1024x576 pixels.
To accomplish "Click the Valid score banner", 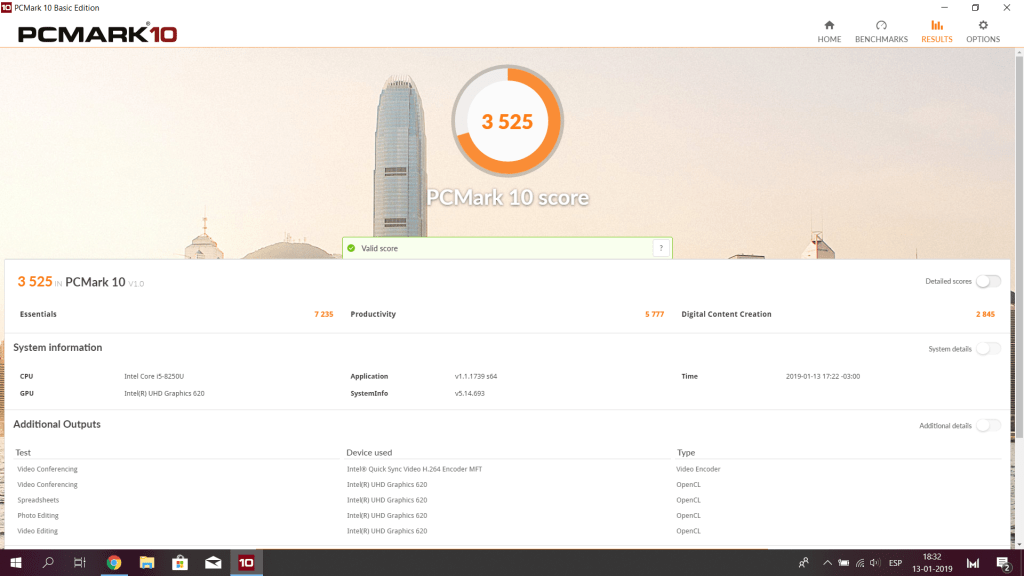I will [x=500, y=248].
